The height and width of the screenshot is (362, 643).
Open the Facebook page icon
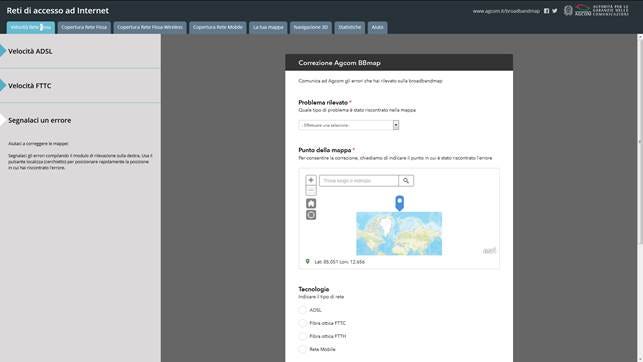546,11
